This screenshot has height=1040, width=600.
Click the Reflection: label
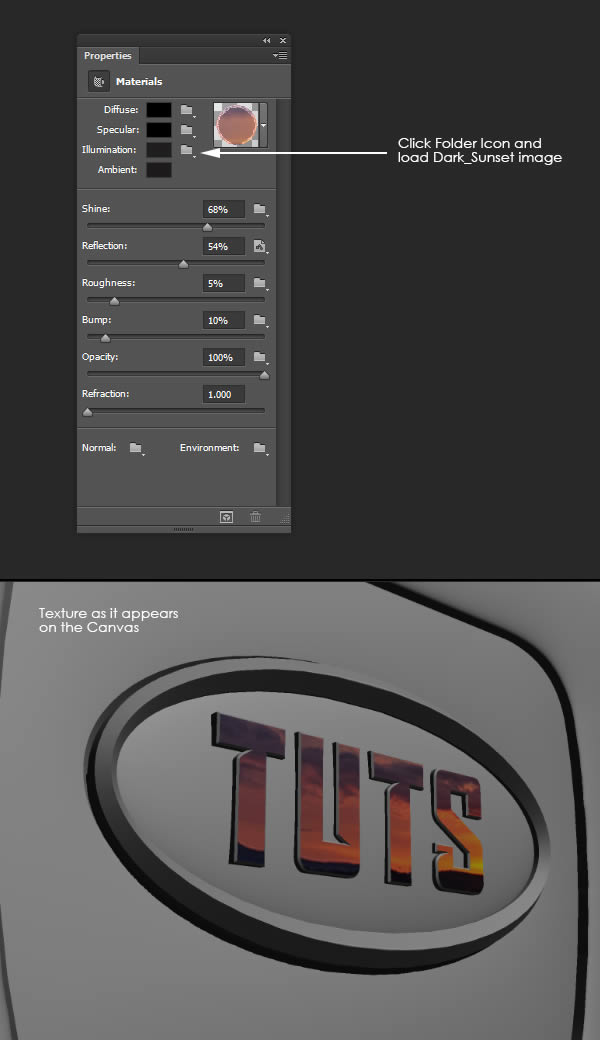[104, 246]
